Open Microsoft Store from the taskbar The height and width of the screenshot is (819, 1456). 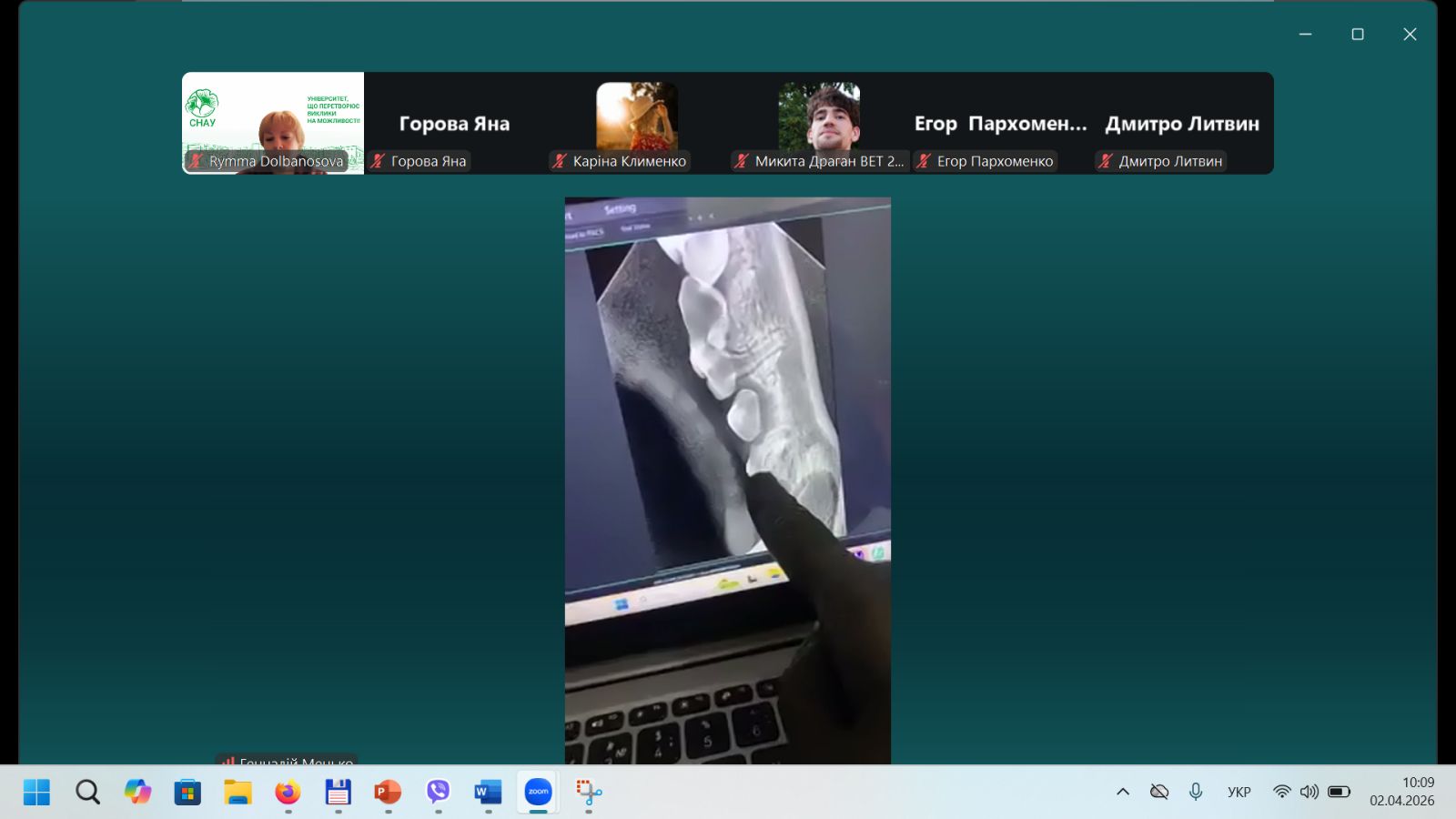click(x=187, y=792)
